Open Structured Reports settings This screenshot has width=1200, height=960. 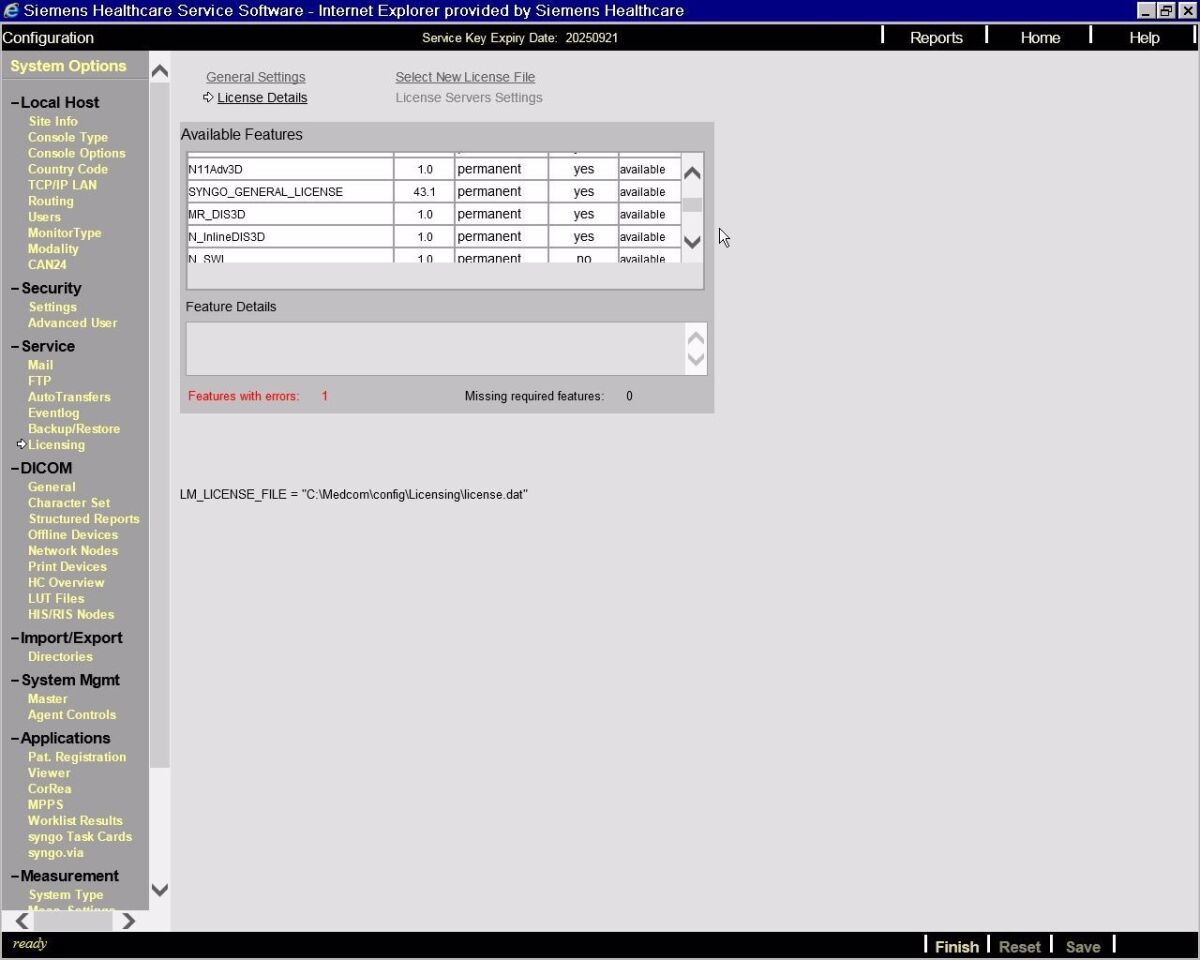coord(84,519)
